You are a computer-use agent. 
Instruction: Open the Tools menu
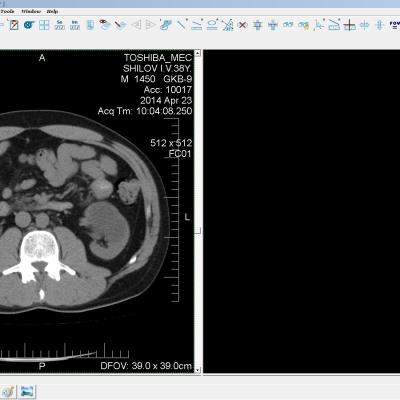coord(7,11)
